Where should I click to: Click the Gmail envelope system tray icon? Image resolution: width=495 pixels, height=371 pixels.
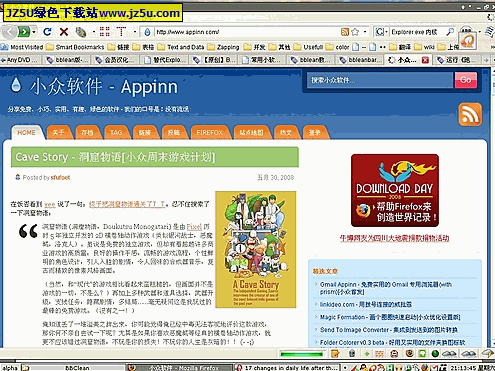[x=434, y=368]
